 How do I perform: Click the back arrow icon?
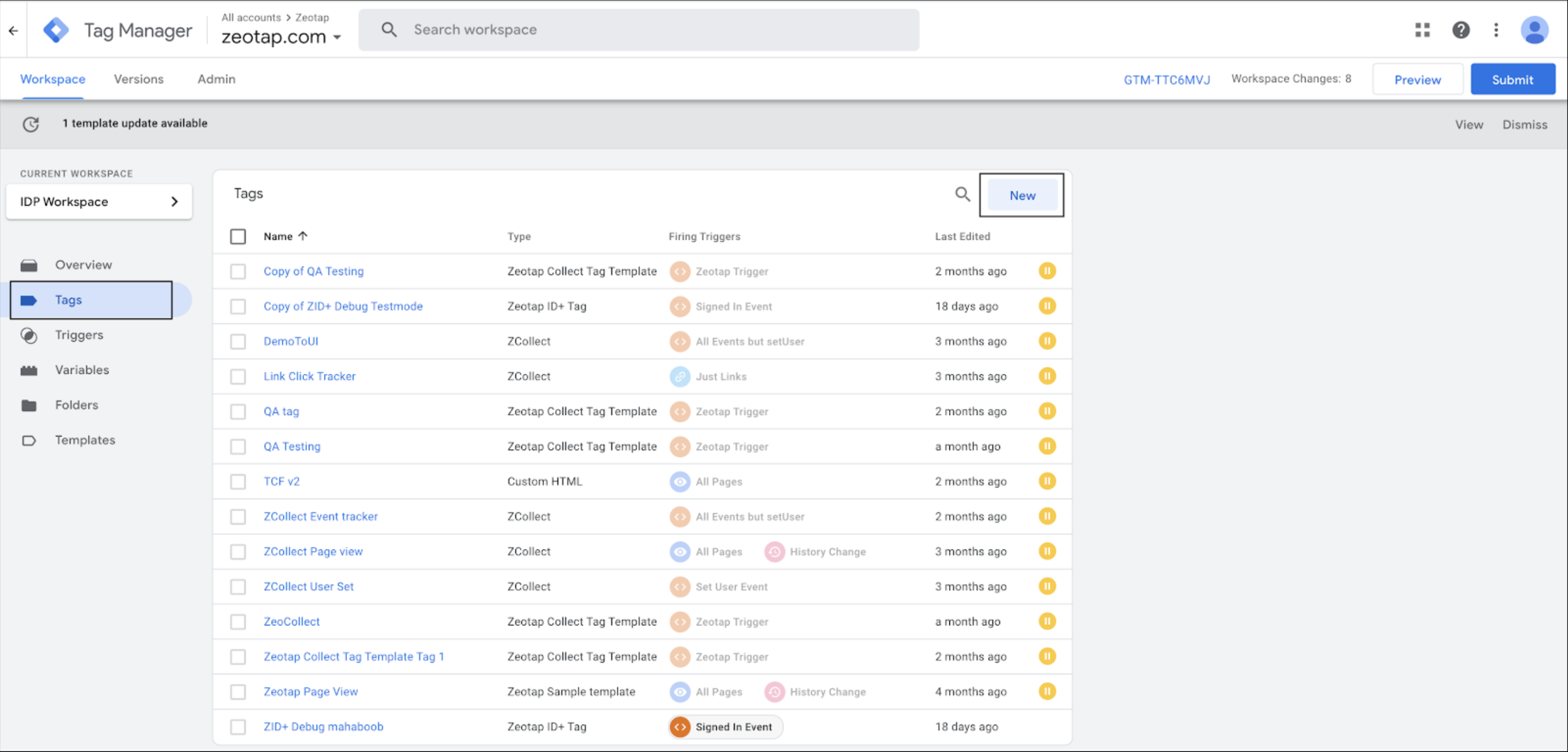pos(14,31)
